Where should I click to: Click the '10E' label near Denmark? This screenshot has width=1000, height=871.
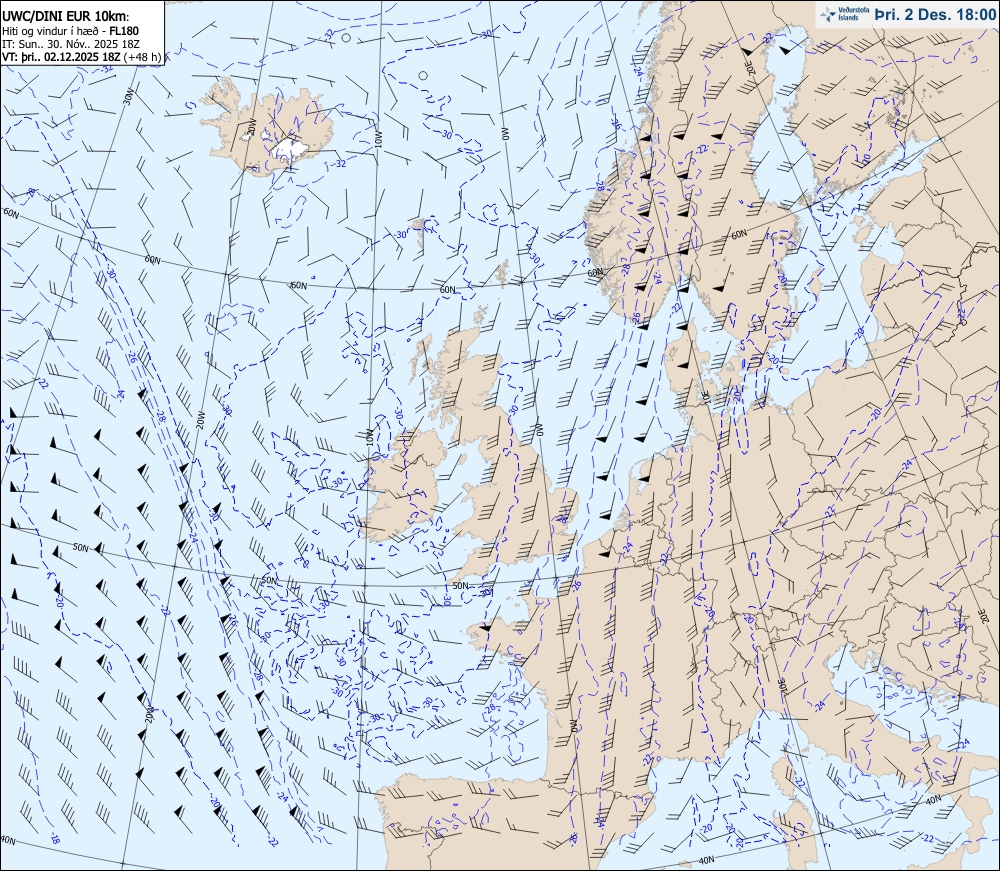[x=706, y=397]
